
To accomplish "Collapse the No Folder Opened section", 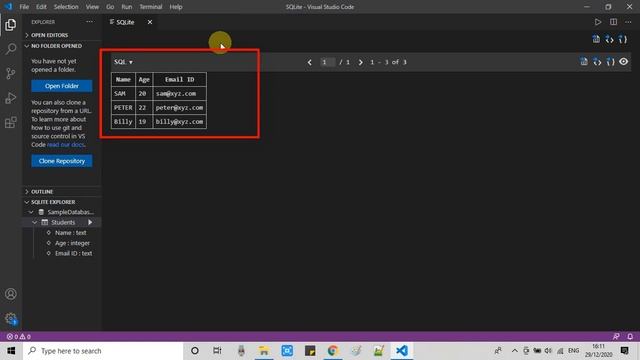I will pos(61,46).
